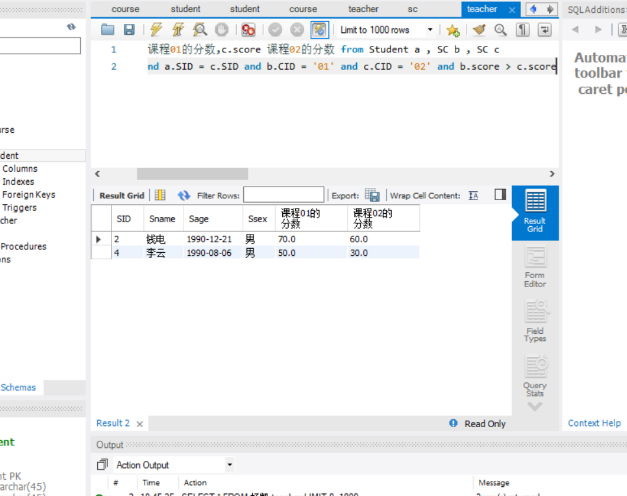This screenshot has width=627, height=496.
Task: Select Columns under student table
Action: [20, 169]
